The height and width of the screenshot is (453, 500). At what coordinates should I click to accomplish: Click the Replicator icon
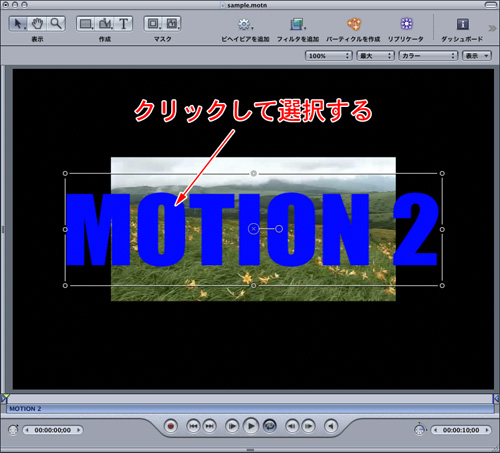[x=406, y=24]
